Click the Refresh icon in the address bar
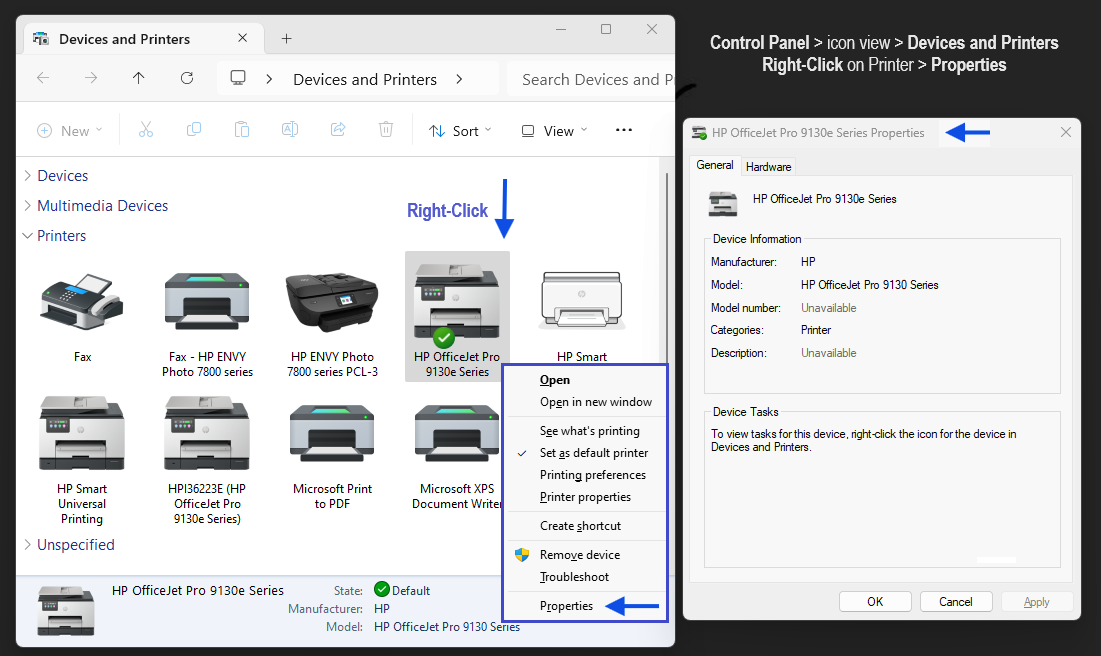1101x656 pixels. click(x=188, y=79)
